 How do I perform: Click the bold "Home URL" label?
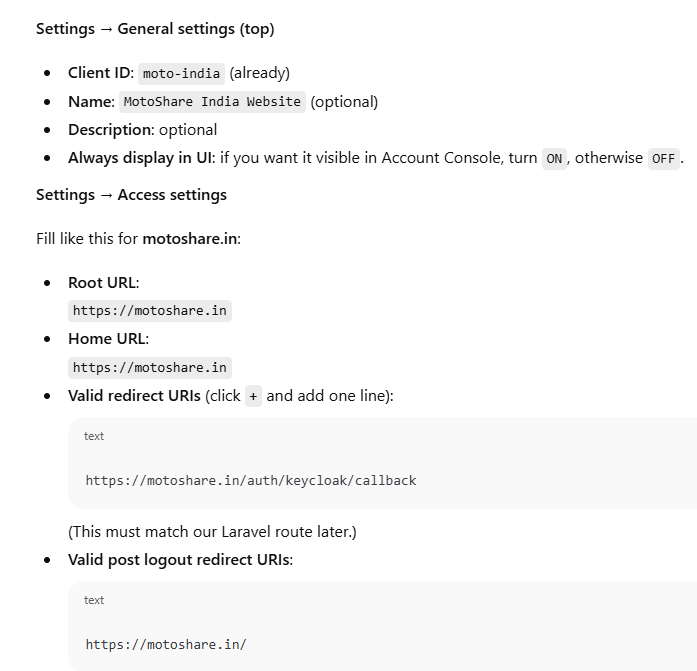[106, 339]
